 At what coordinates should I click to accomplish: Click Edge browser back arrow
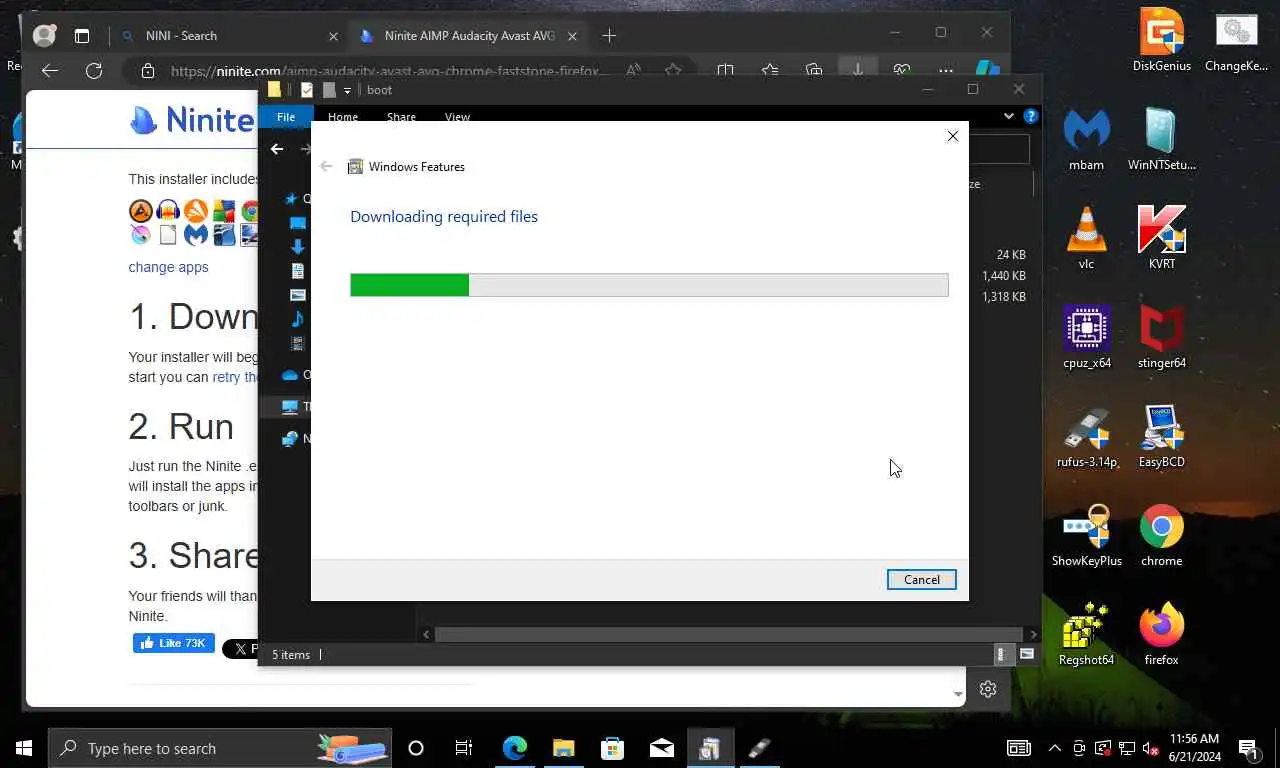[50, 71]
